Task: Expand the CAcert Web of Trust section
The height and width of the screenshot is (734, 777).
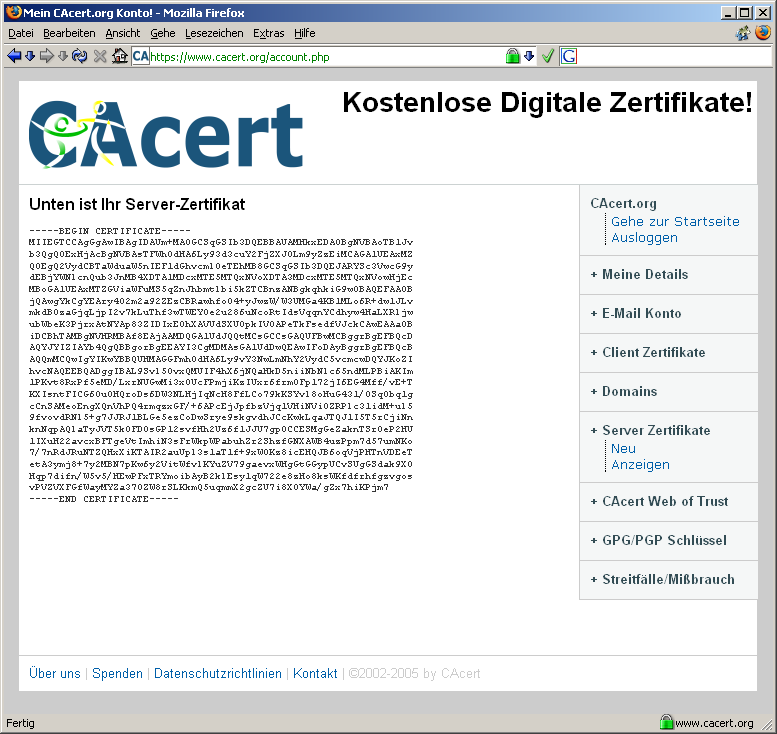Action: 659,502
